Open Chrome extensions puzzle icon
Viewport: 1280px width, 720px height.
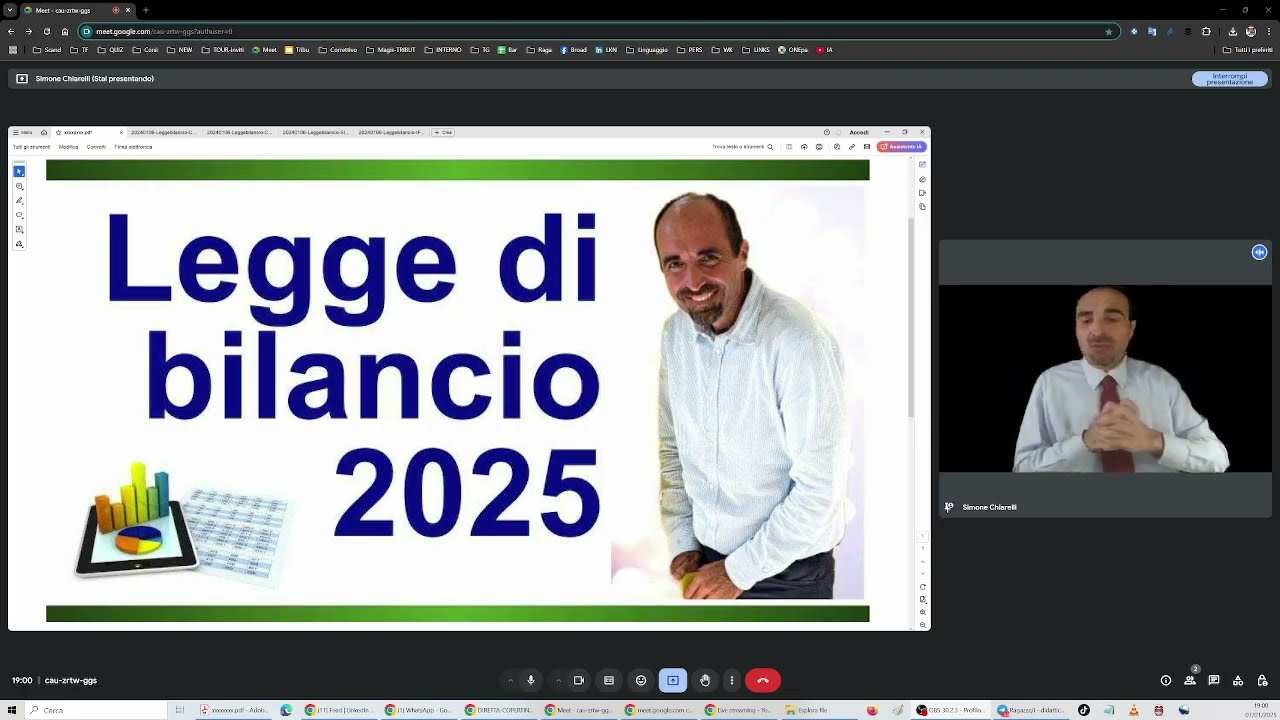[x=1206, y=31]
